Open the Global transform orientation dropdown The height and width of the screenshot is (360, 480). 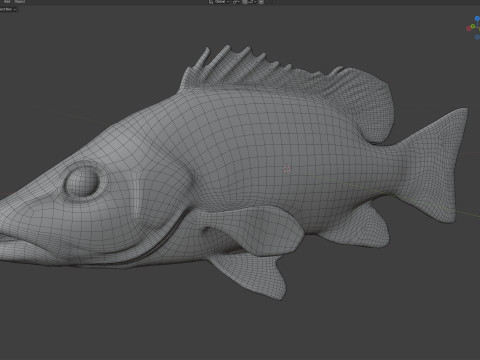pos(219,2)
